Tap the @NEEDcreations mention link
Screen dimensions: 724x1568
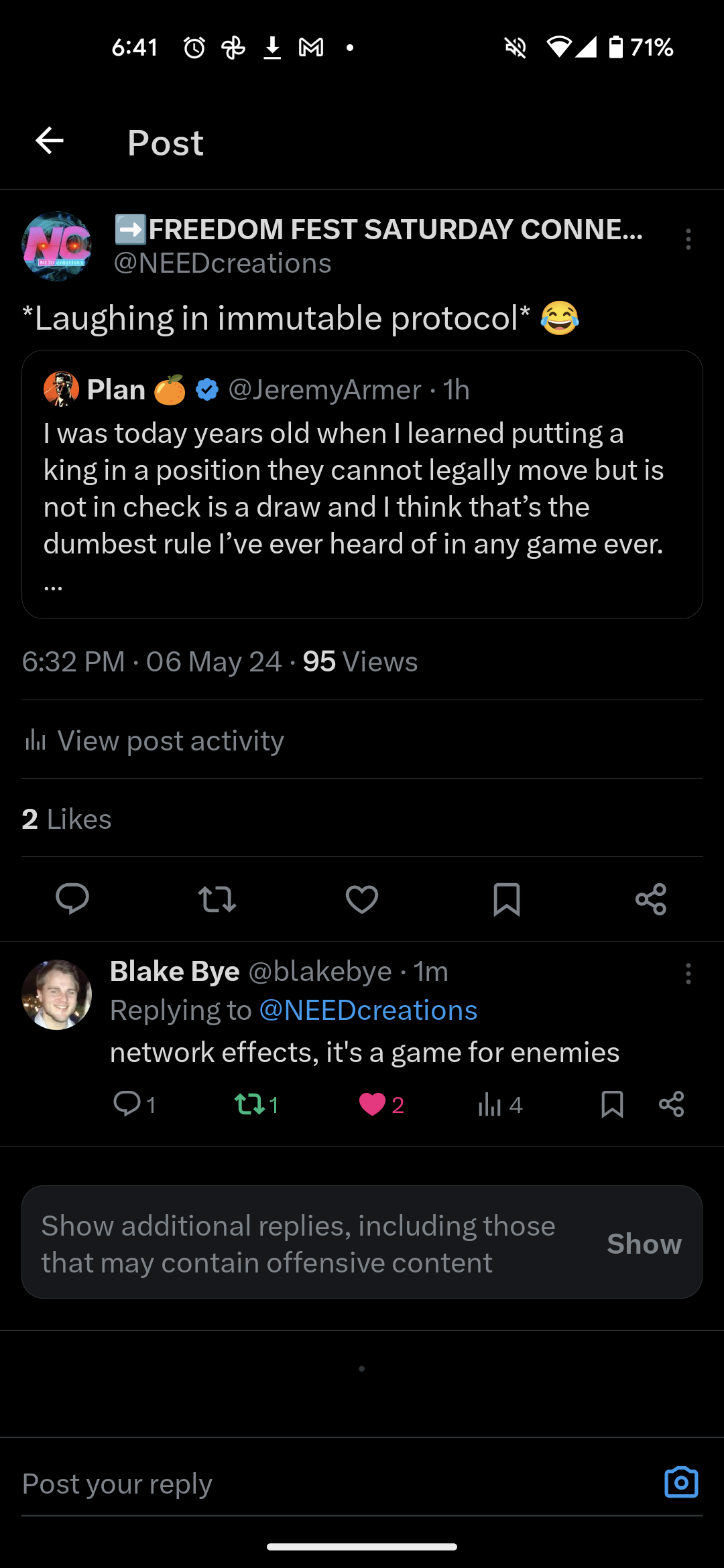coord(368,1010)
